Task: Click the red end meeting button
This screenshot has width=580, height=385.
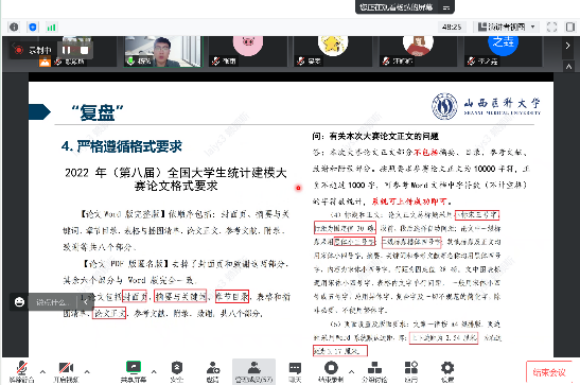Action: (x=549, y=372)
